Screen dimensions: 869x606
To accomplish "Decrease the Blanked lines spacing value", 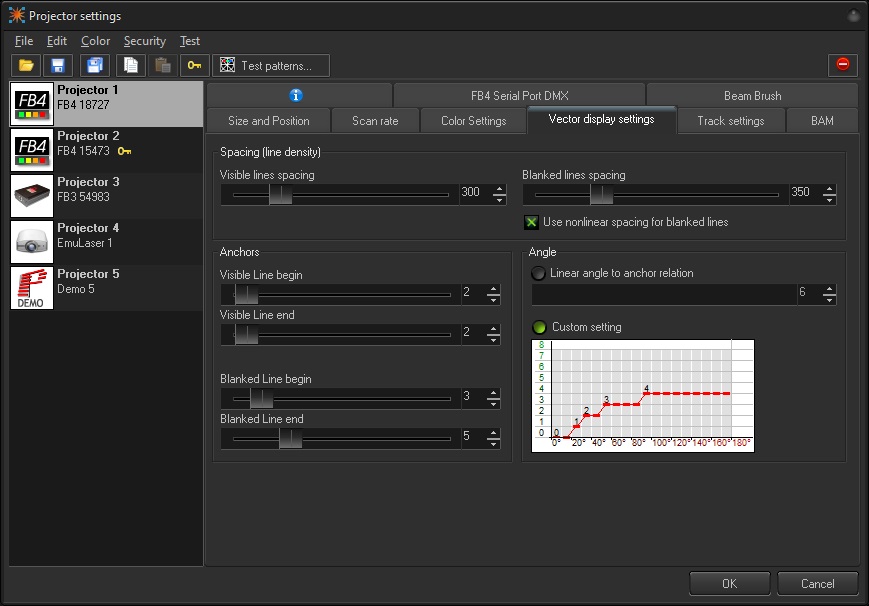I will point(829,199).
